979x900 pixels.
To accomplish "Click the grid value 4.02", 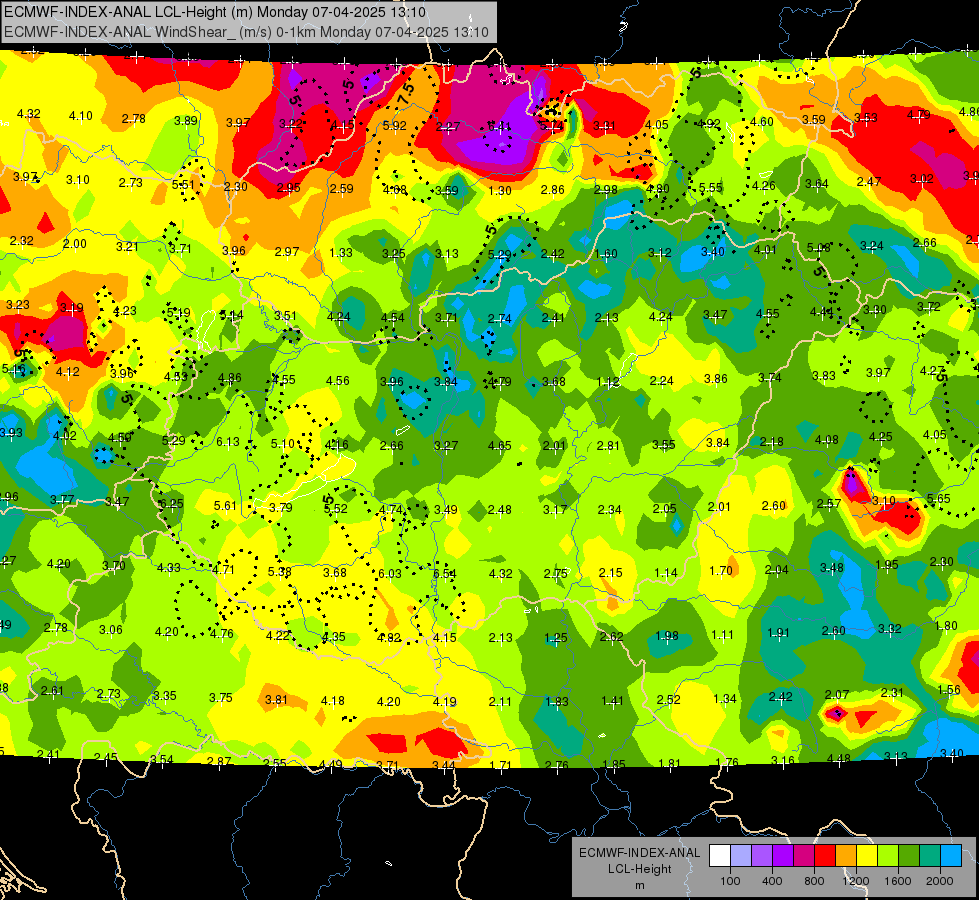I will point(65,435).
